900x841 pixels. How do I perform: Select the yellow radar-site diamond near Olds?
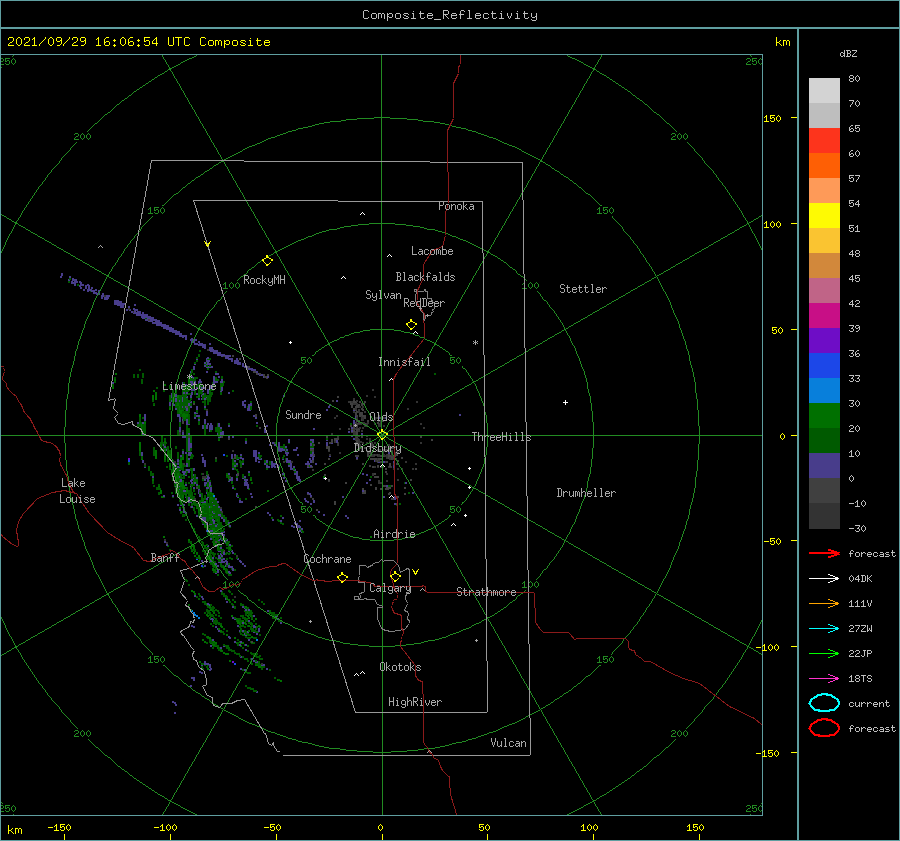pyautogui.click(x=382, y=435)
